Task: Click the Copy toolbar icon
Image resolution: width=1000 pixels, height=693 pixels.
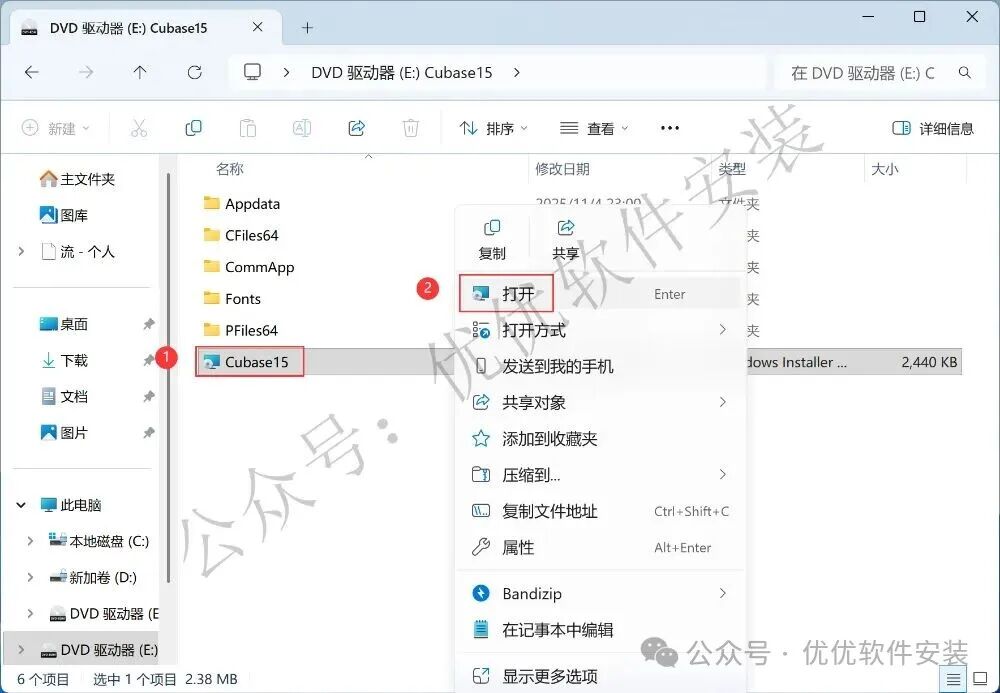Action: click(193, 128)
